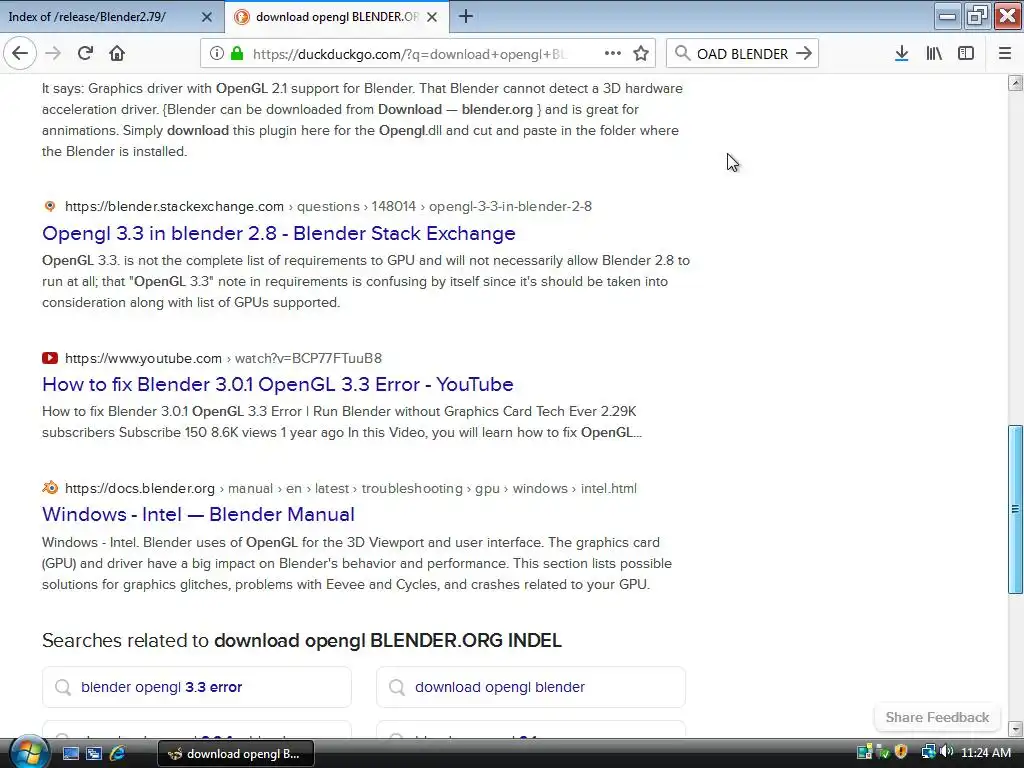Image resolution: width=1024 pixels, height=768 pixels.
Task: Click the 11:24 AM clock
Action: coord(986,753)
